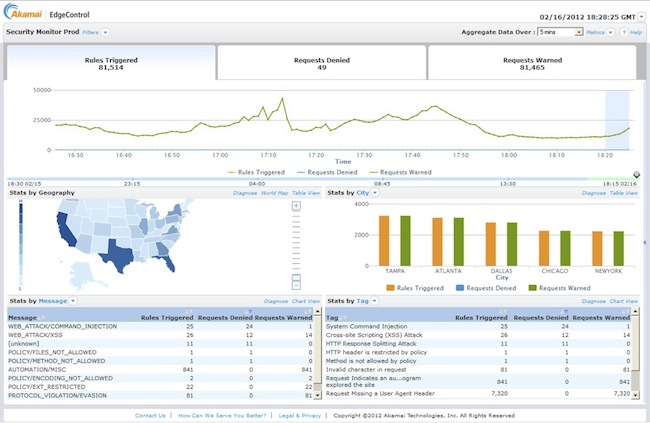Open the Aggregate Data Over dropdown

(x=560, y=33)
